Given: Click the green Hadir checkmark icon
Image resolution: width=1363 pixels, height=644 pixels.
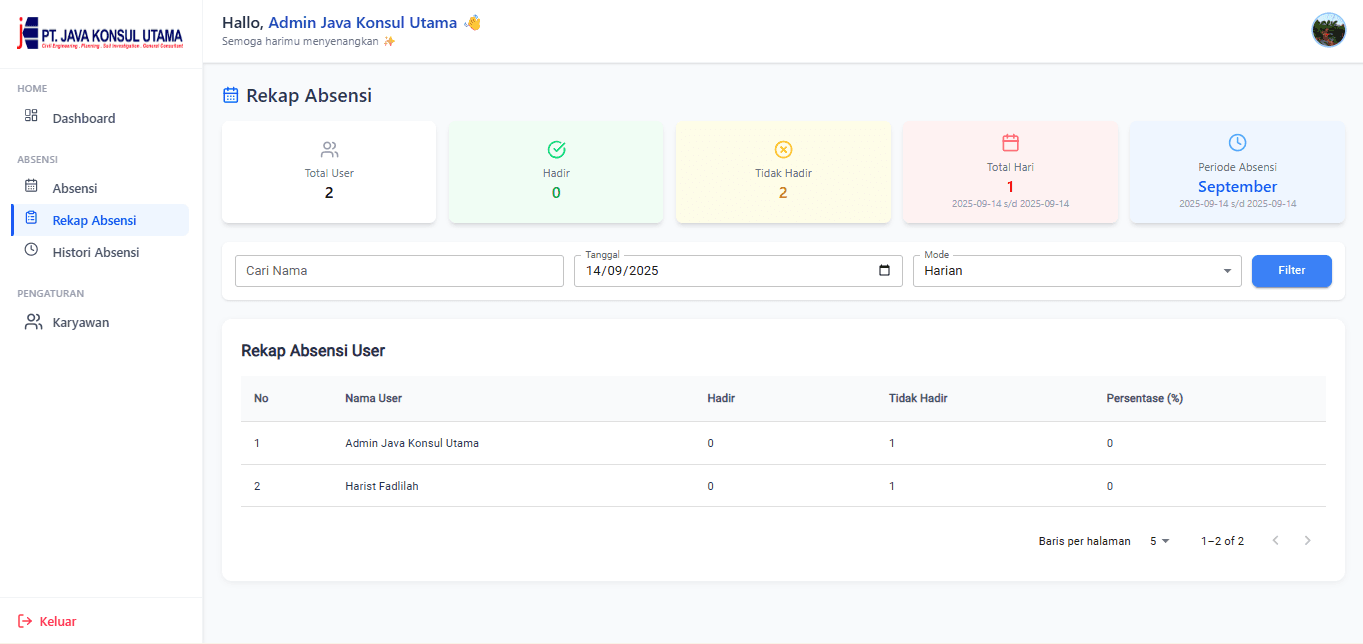Looking at the screenshot, I should [x=557, y=149].
